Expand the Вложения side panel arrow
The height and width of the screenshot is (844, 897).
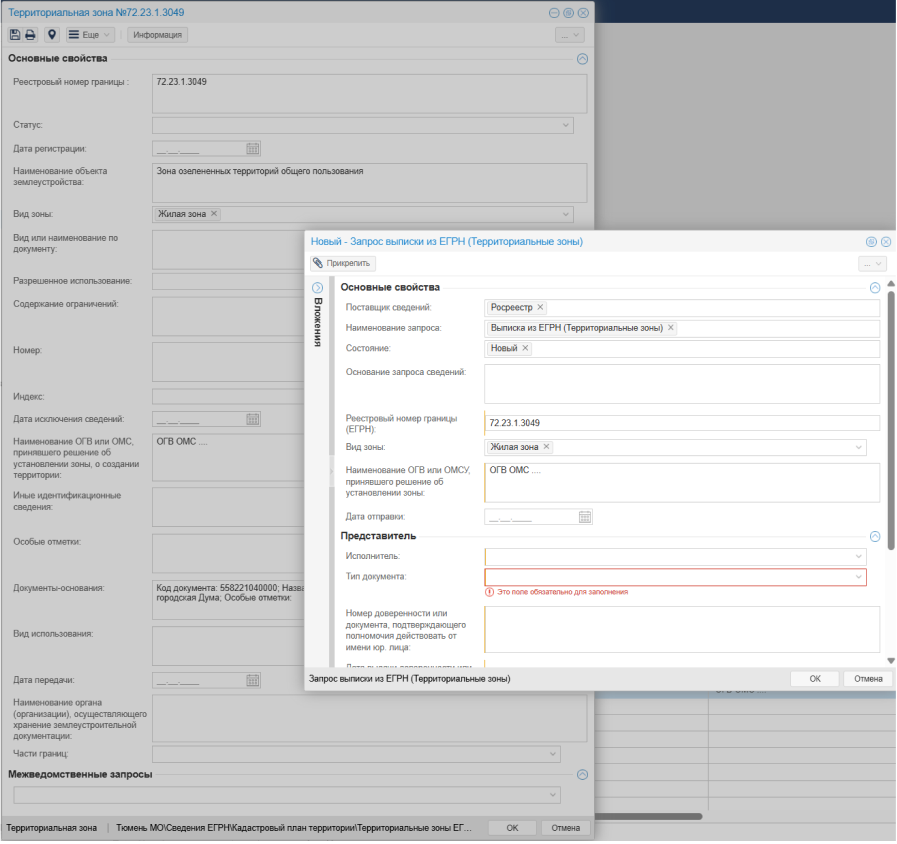318,288
